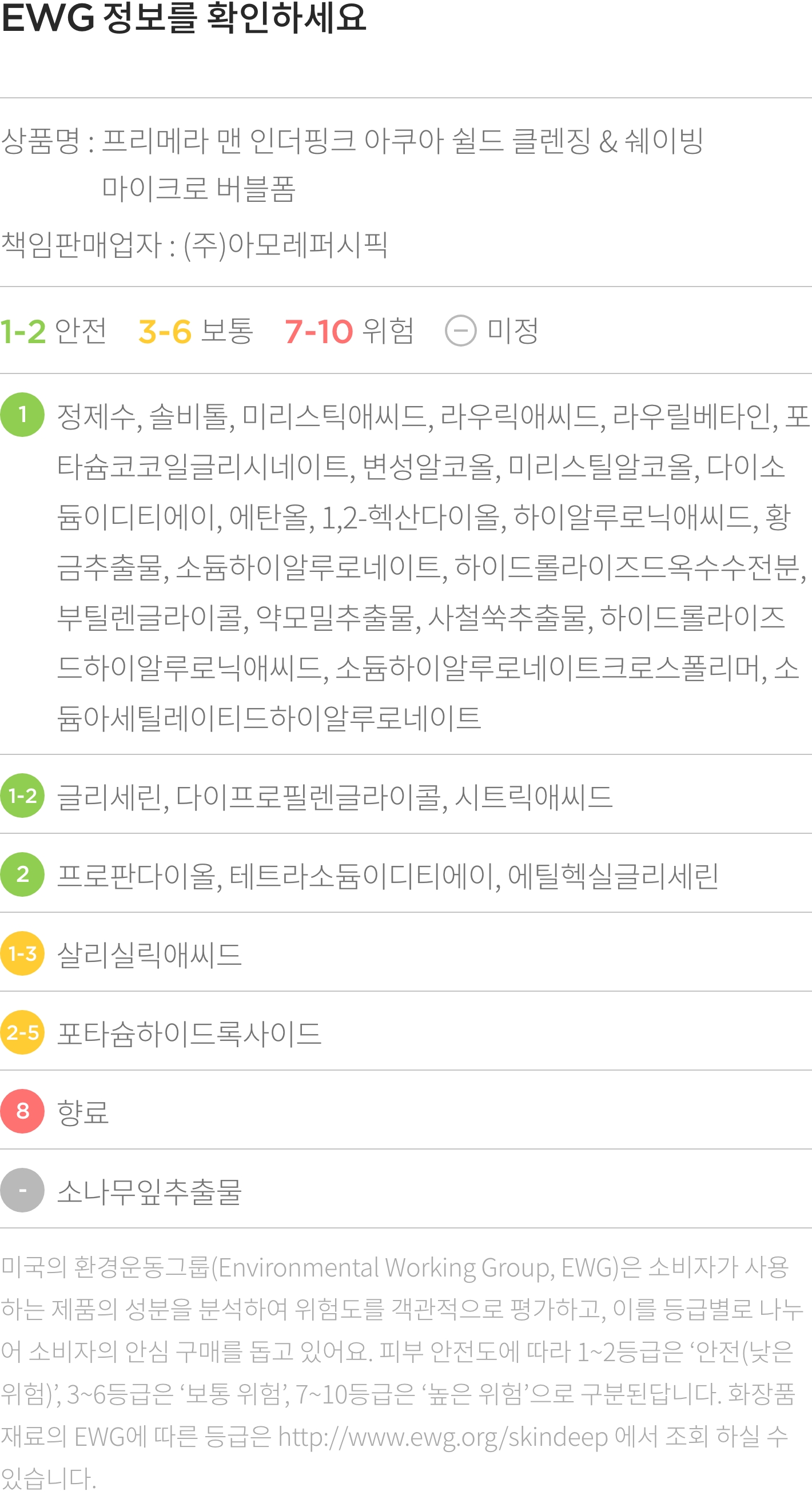Screen dimensions: 812x1495
Task: Click the yellow 2-5 grade badge
Action: point(22,1032)
